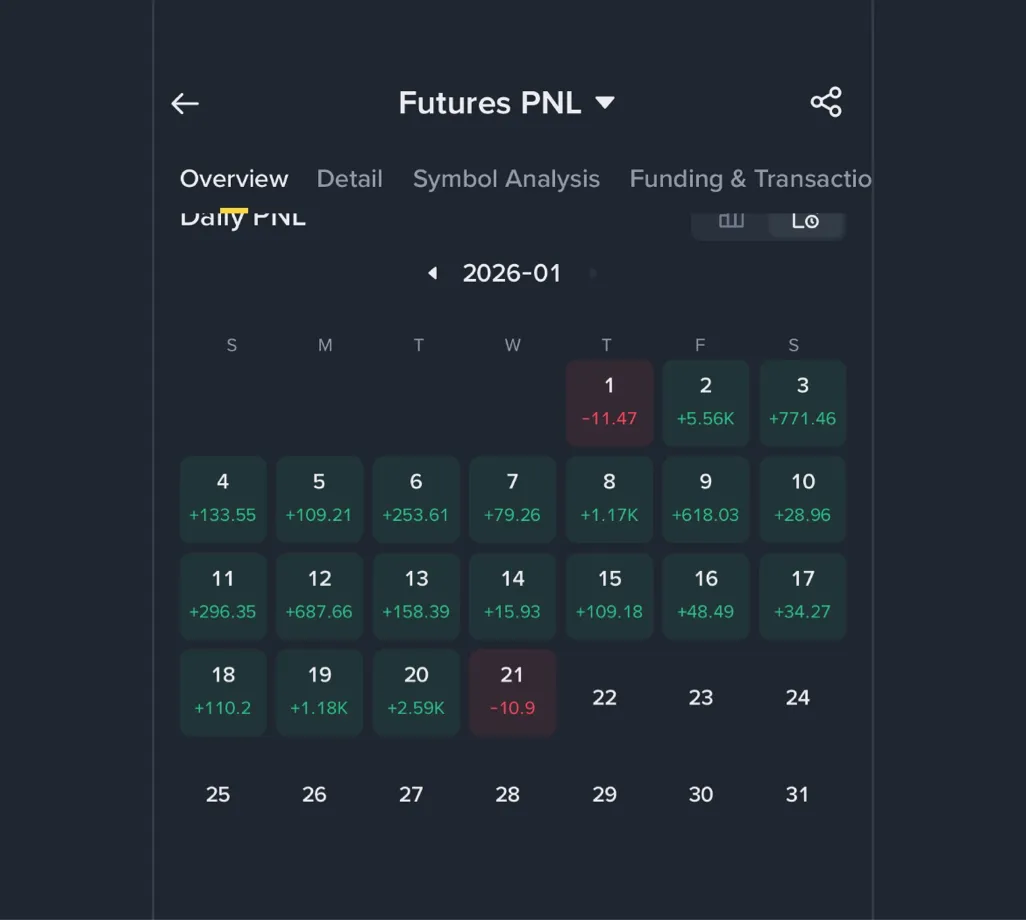Viewport: 1026px width, 920px height.
Task: Choose day 3 showing +771.46
Action: [x=802, y=402]
